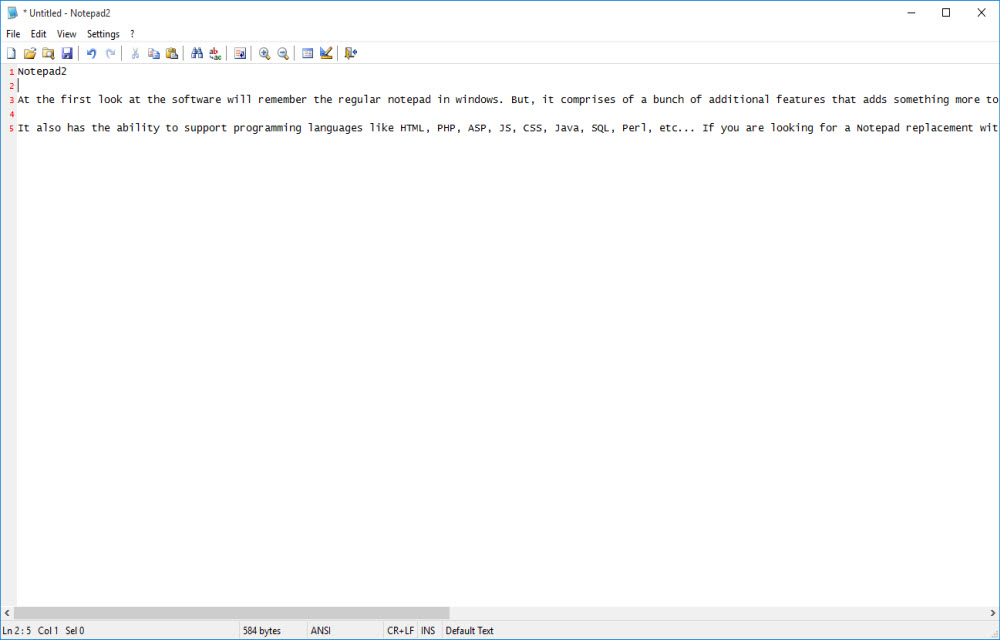Image resolution: width=1000 pixels, height=640 pixels.
Task: Open Replace with the abc icon
Action: point(216,54)
